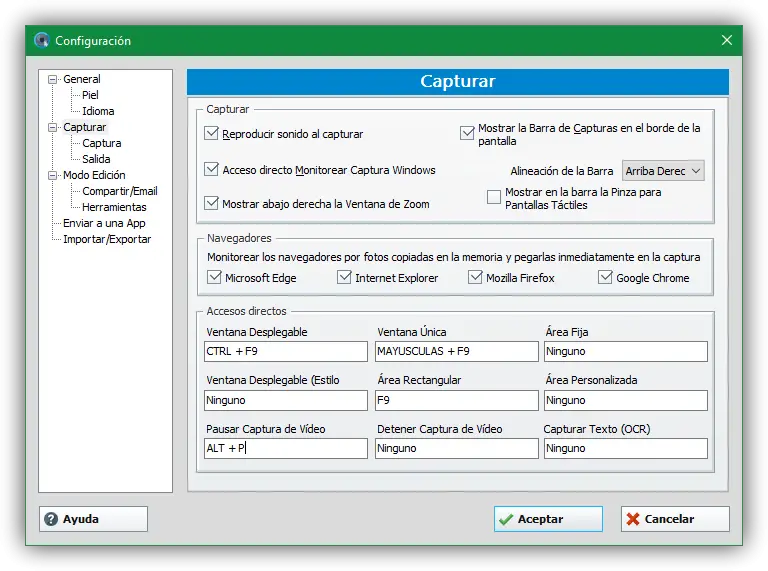The height and width of the screenshot is (571, 768).
Task: Click the Área Fija shortcut field
Action: click(x=625, y=352)
